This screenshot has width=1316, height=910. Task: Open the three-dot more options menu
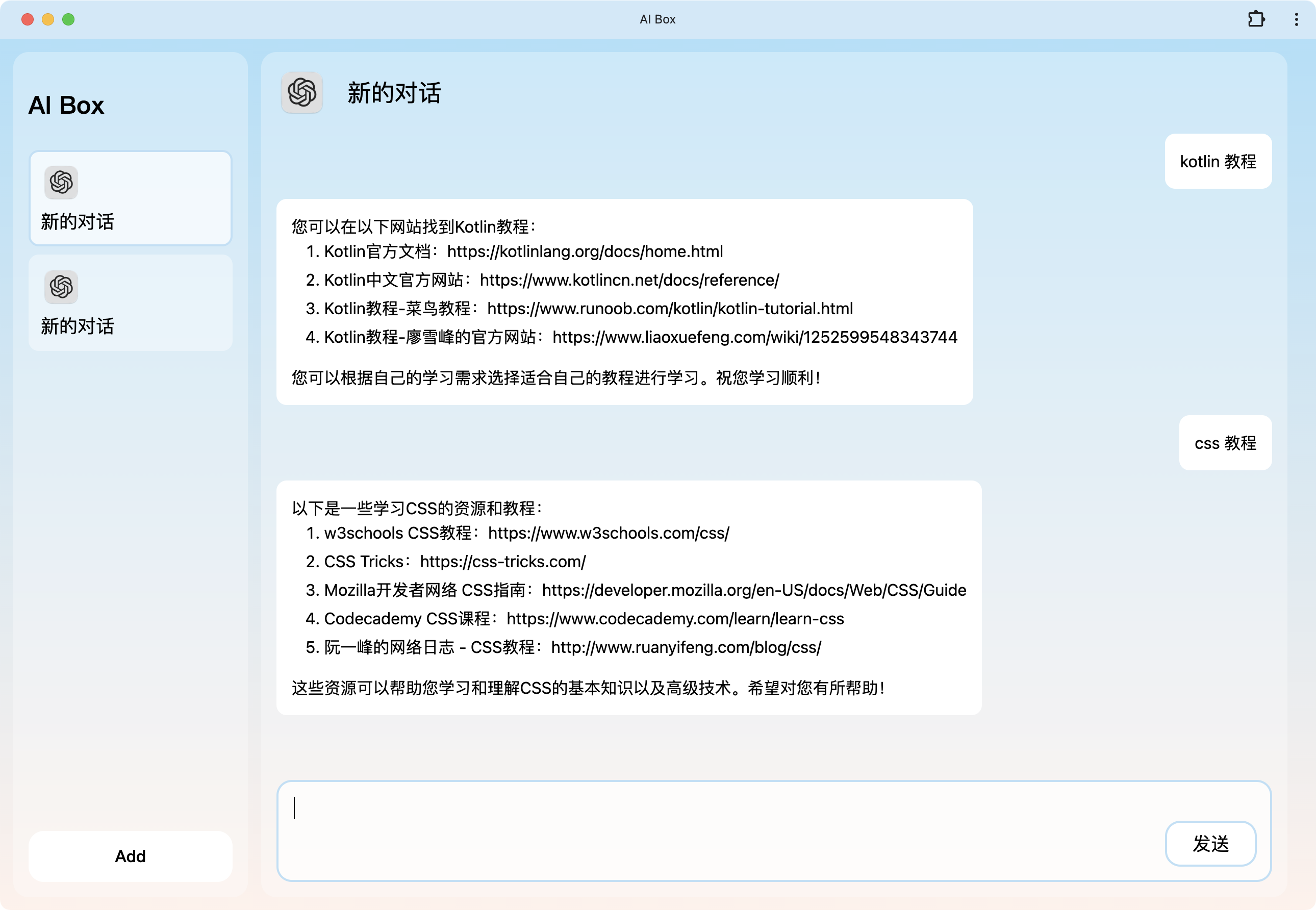tap(1296, 19)
